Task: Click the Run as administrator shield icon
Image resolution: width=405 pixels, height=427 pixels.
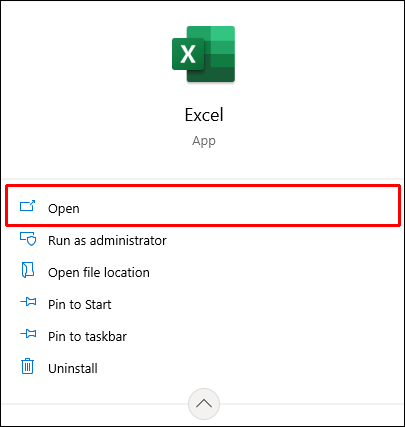Action: [28, 239]
